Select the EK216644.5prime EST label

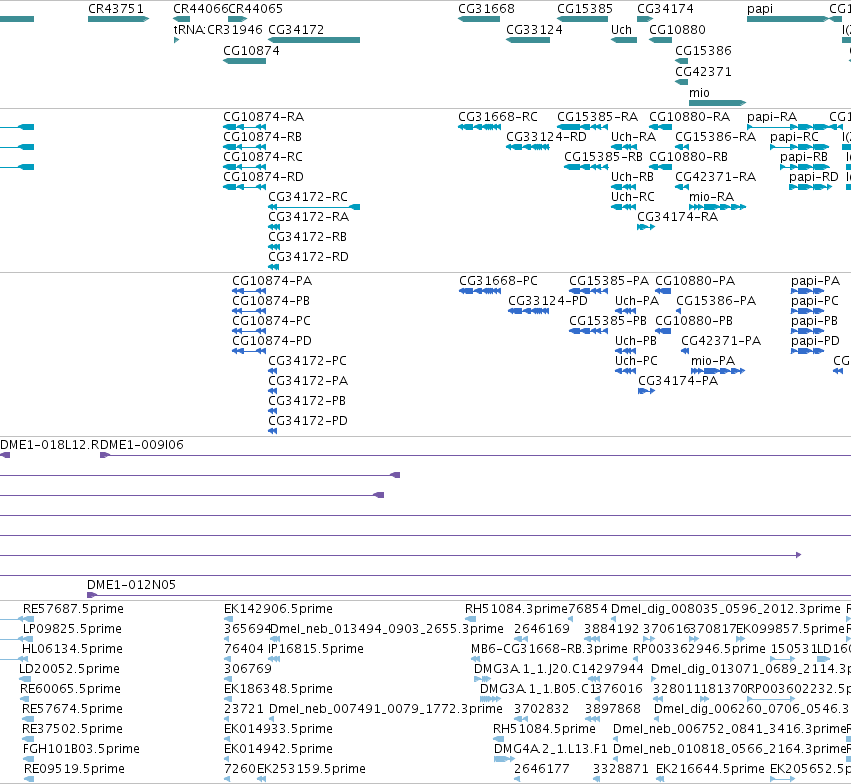click(x=710, y=769)
